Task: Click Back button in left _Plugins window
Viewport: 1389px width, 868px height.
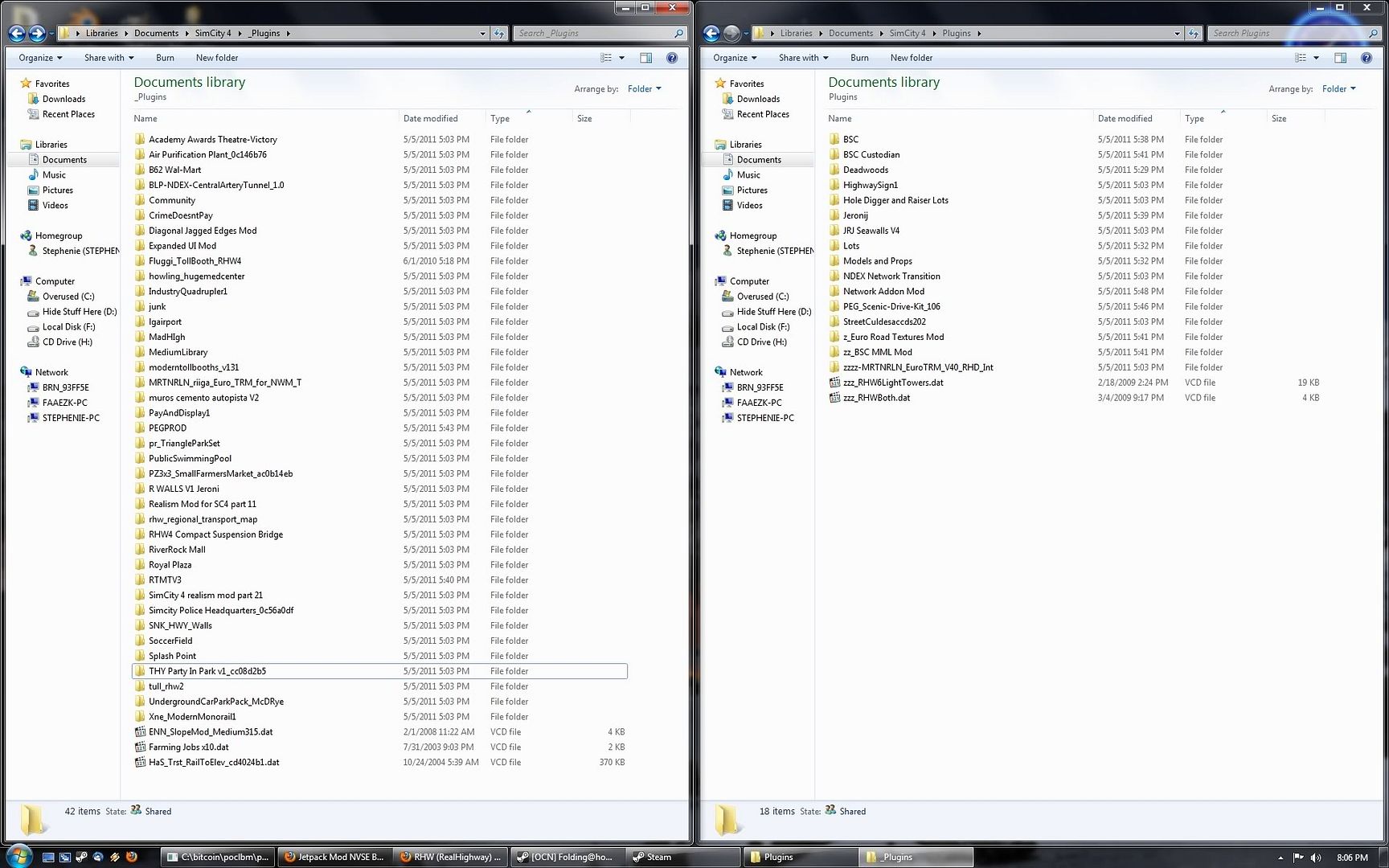Action: point(16,33)
